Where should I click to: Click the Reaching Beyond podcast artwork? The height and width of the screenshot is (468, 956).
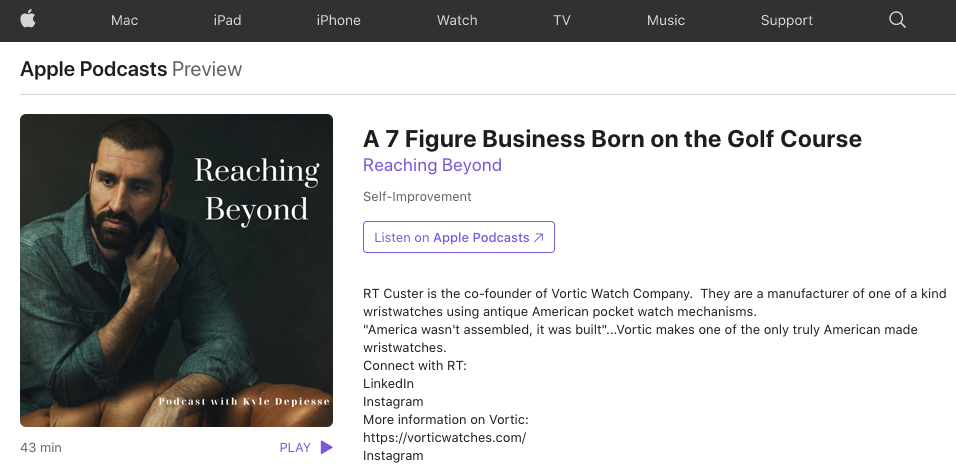176,270
